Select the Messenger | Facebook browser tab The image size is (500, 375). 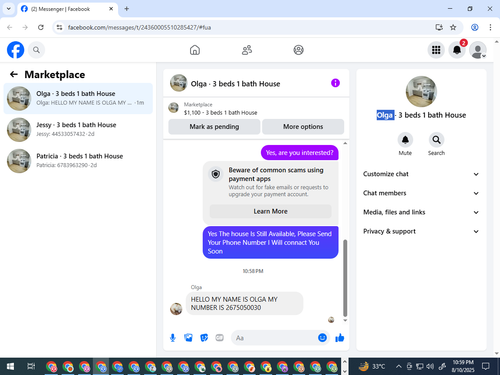tap(67, 9)
